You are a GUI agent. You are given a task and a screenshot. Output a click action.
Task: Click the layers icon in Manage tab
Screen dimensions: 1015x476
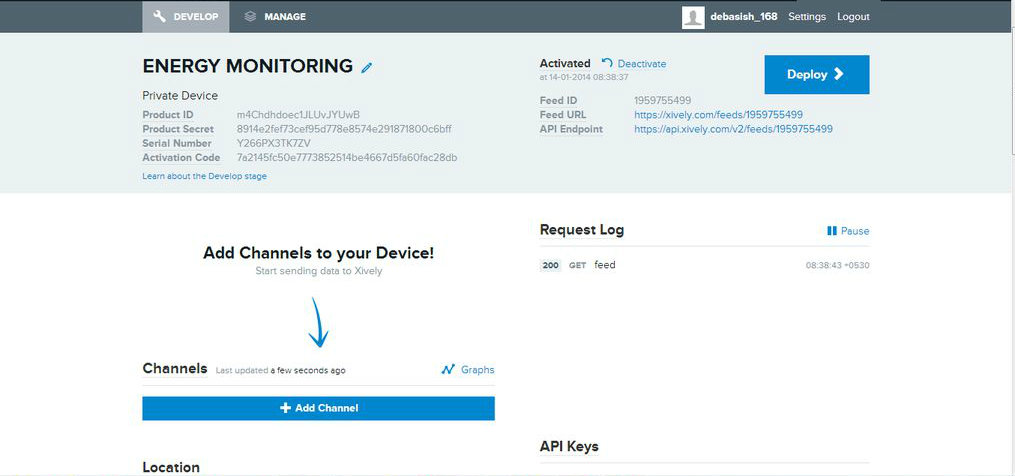point(250,17)
